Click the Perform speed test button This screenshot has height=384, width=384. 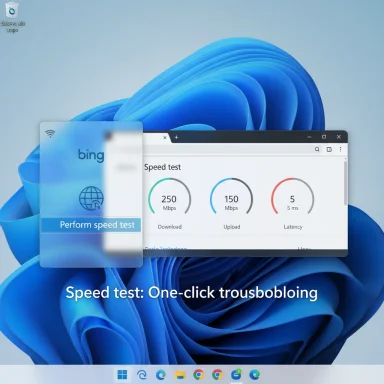tap(91, 225)
